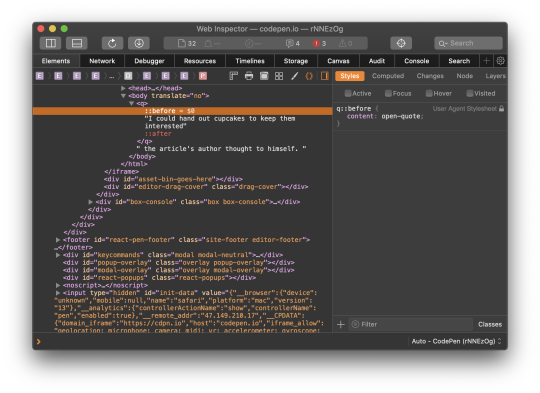Viewport: 540px width, 393px height.
Task: Click the resource count 32 indicator
Action: (187, 43)
